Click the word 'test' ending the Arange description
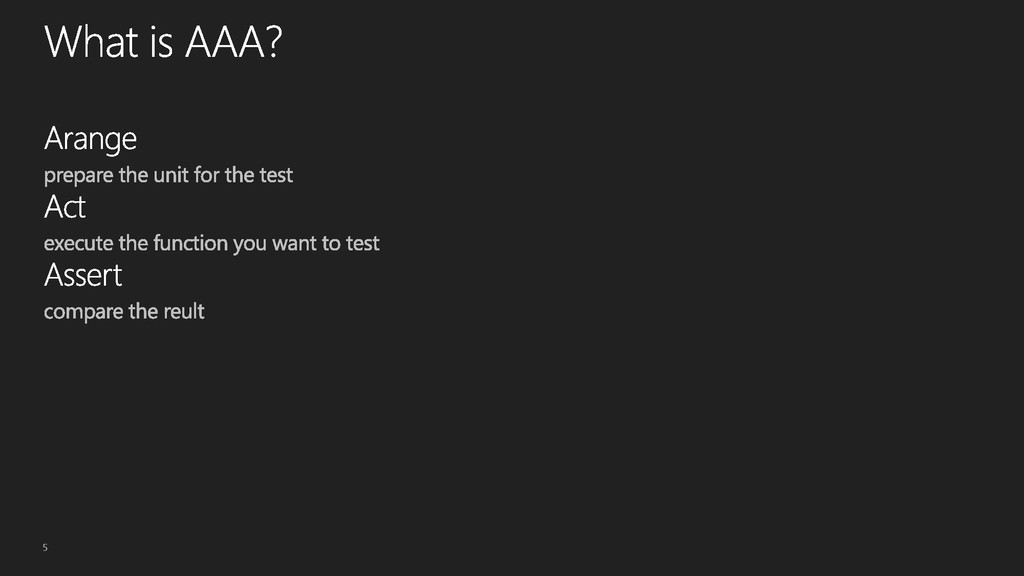Image resolution: width=1024 pixels, height=576 pixels. click(276, 175)
